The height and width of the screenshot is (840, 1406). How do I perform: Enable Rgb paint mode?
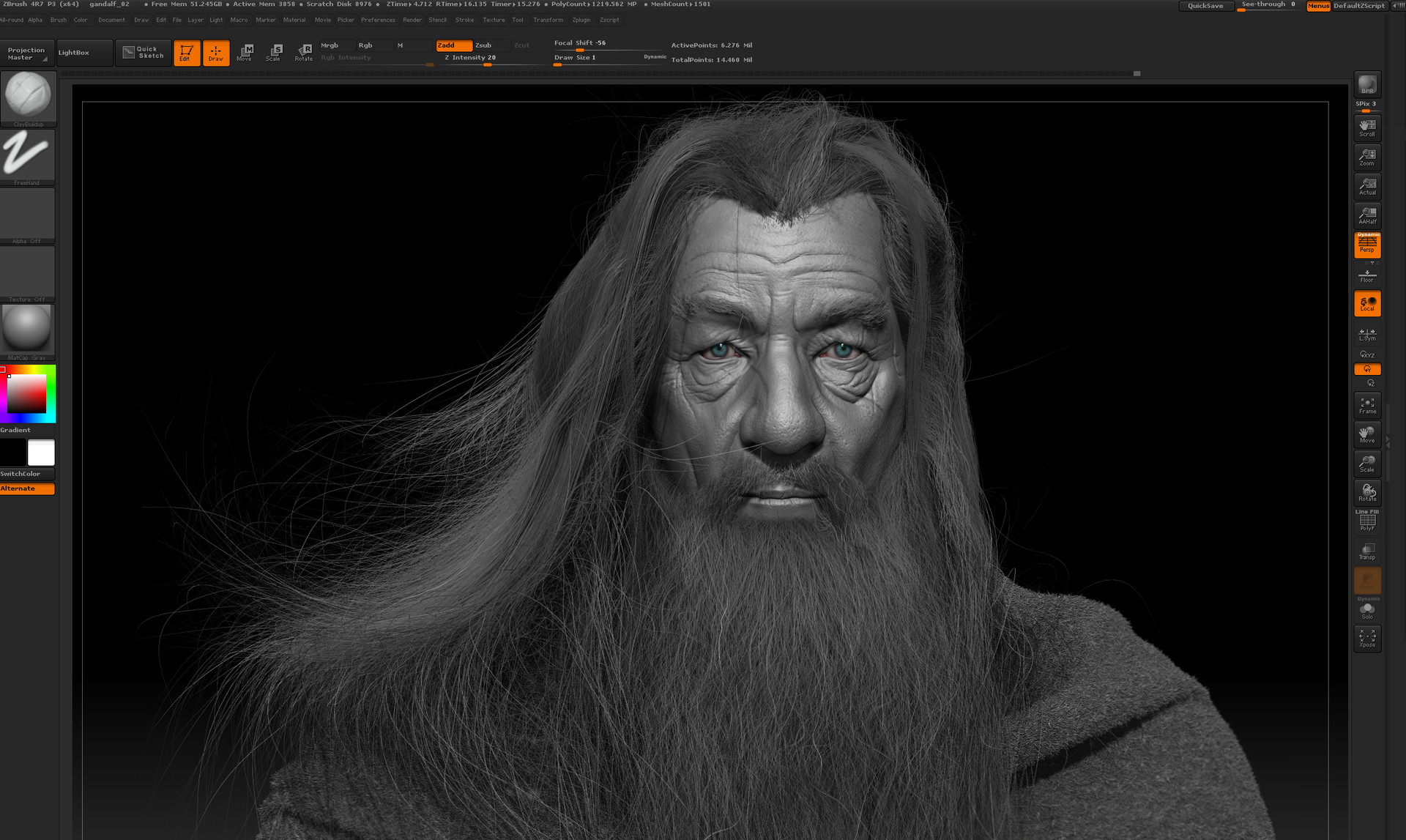[x=375, y=45]
